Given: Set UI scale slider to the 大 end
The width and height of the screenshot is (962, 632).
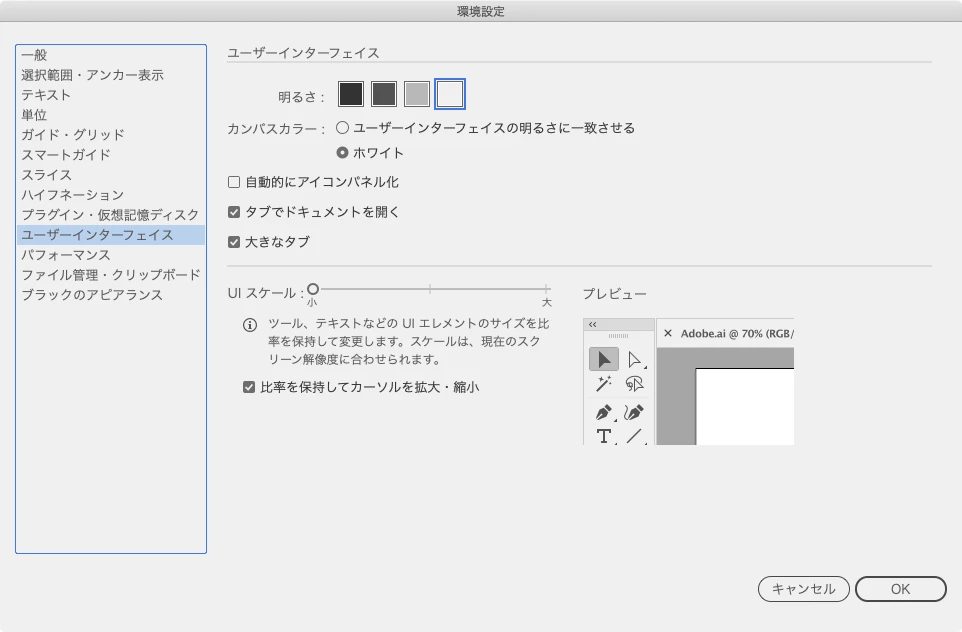Looking at the screenshot, I should (546, 289).
